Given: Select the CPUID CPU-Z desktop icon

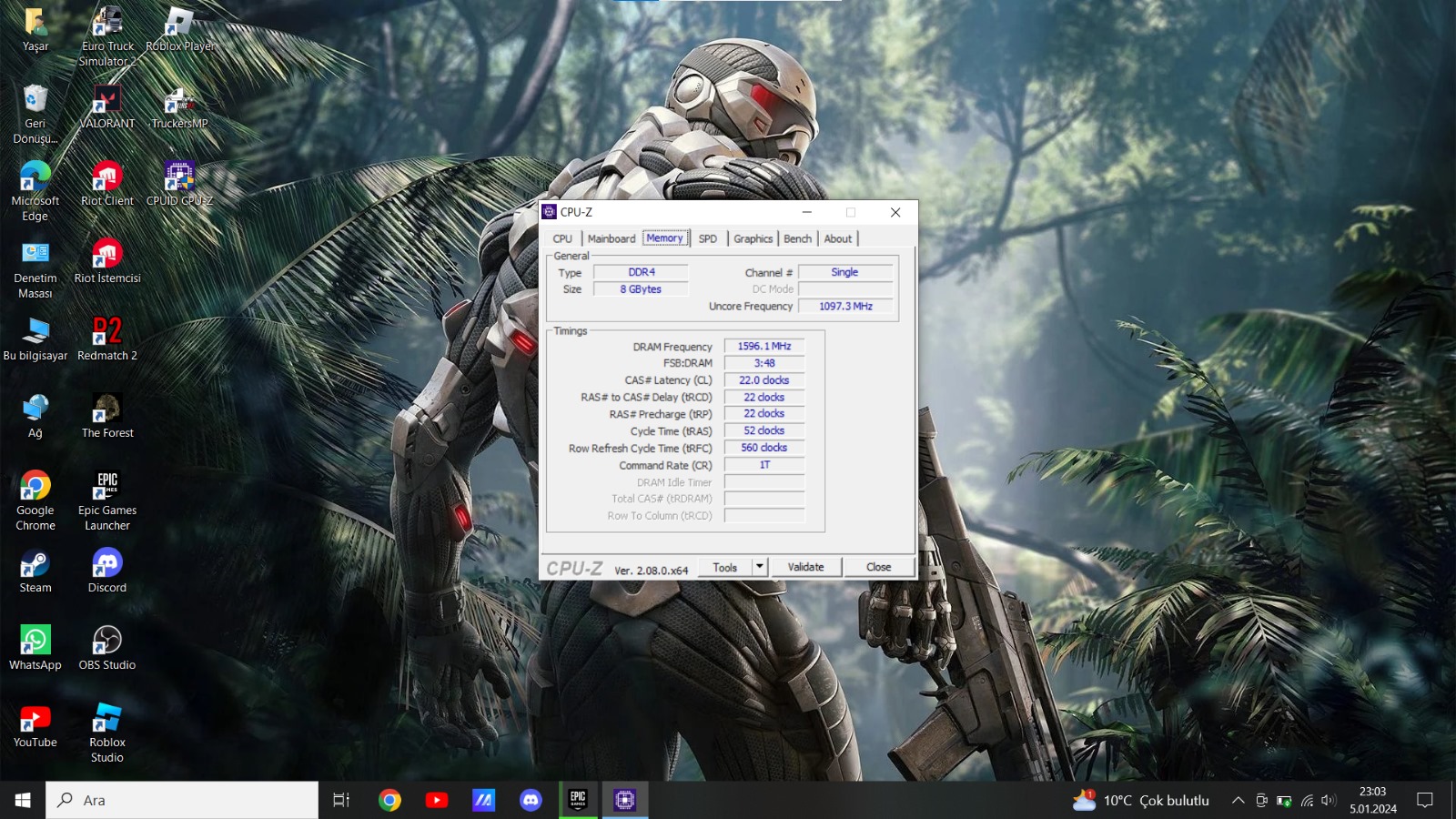Looking at the screenshot, I should [180, 185].
